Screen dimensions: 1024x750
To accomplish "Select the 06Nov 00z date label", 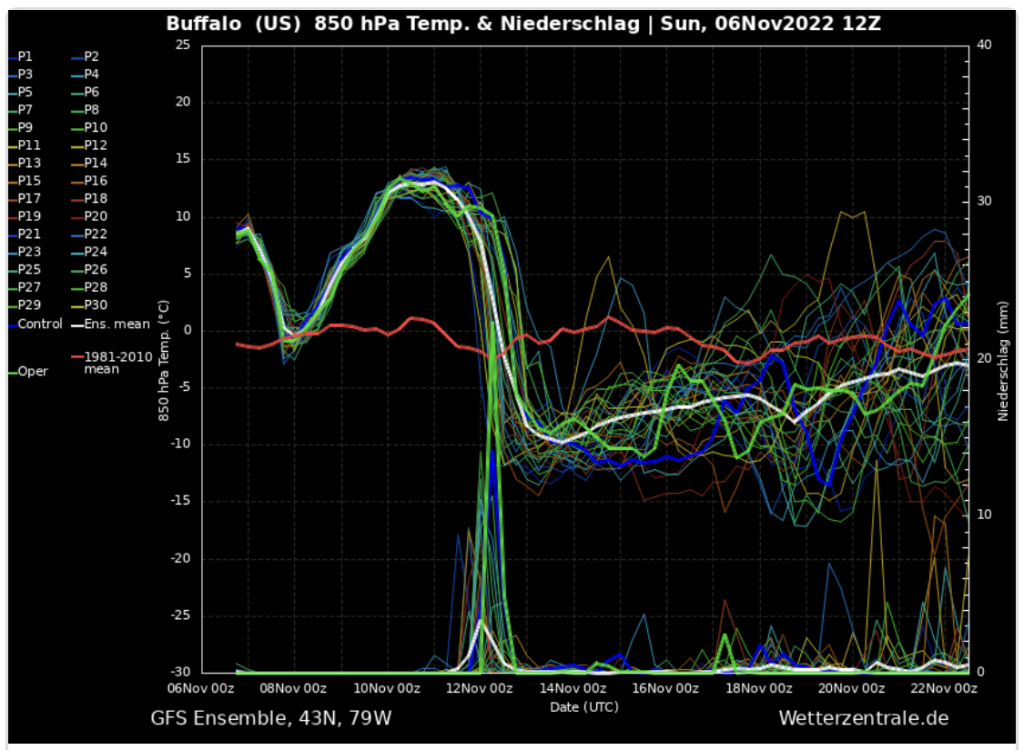I will (201, 689).
